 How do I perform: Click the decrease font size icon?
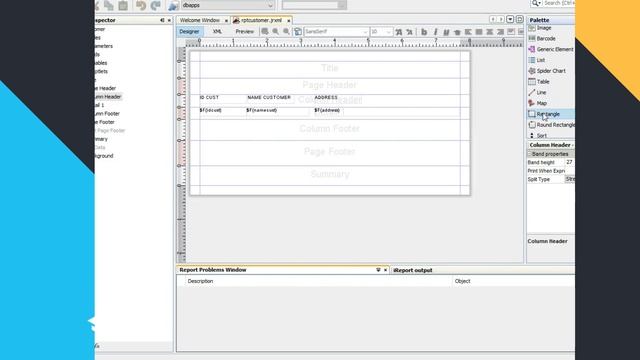click(x=409, y=32)
